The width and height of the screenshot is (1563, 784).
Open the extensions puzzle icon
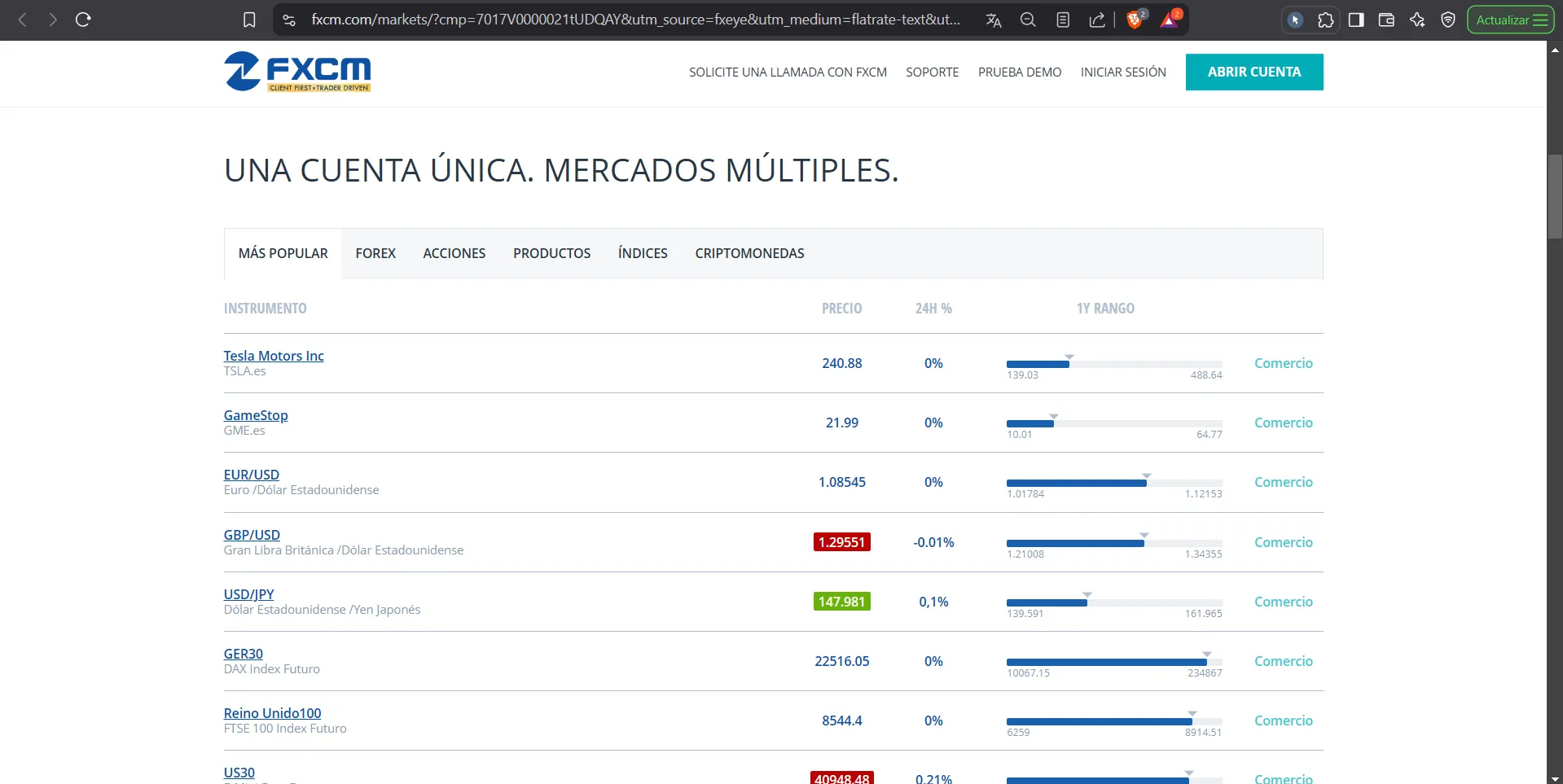1326,20
